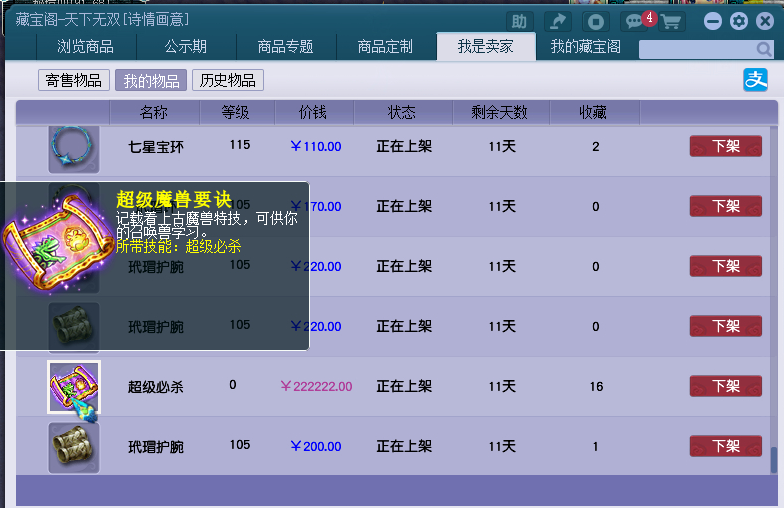Viewport: 784px width, 508px height.
Task: Click the stop square icon in title bar
Action: (596, 21)
